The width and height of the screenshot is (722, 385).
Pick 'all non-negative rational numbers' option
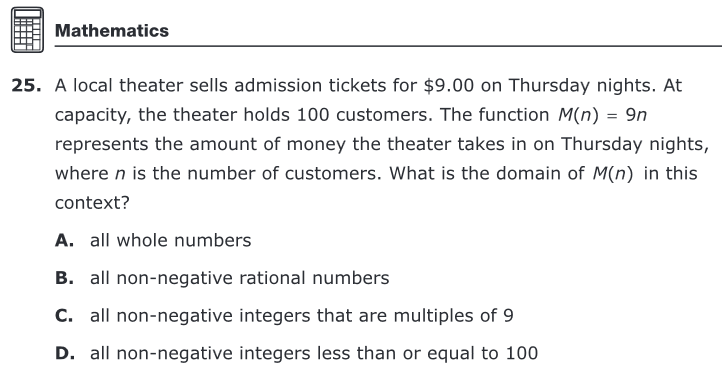[x=239, y=279]
